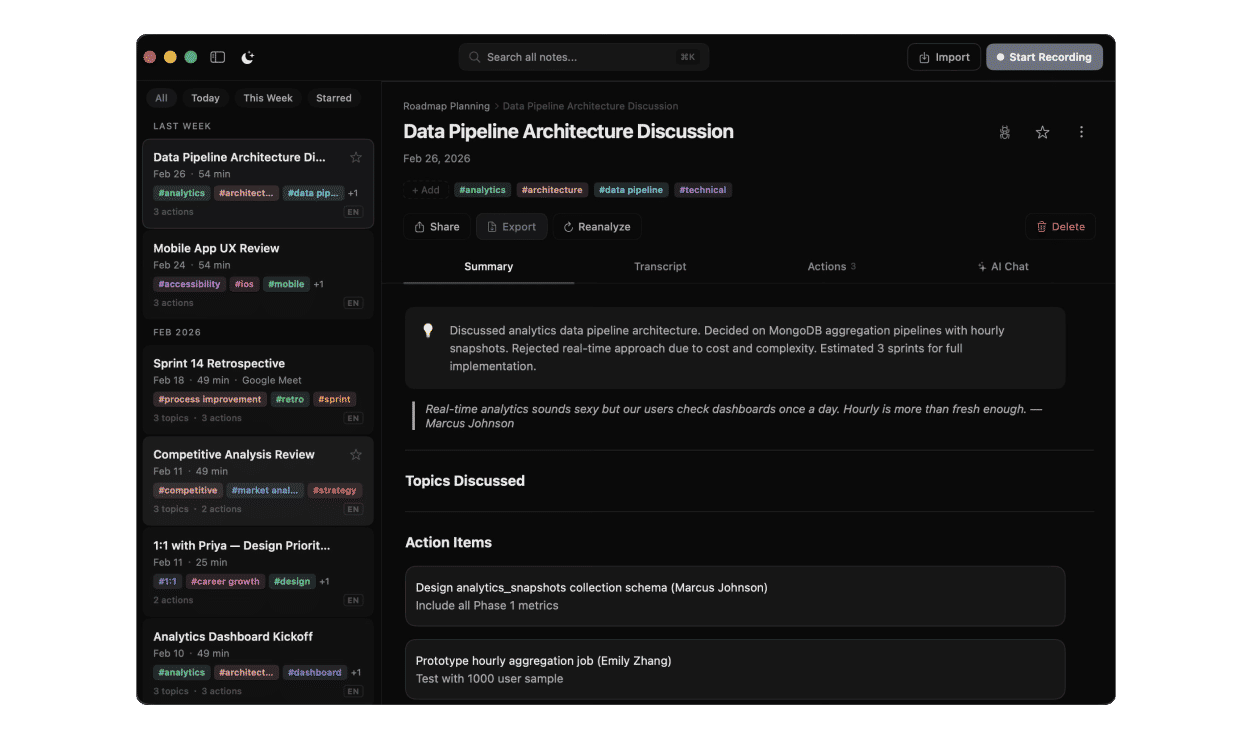Toggle the sidebar panel icon
The height and width of the screenshot is (739, 1252).
218,57
